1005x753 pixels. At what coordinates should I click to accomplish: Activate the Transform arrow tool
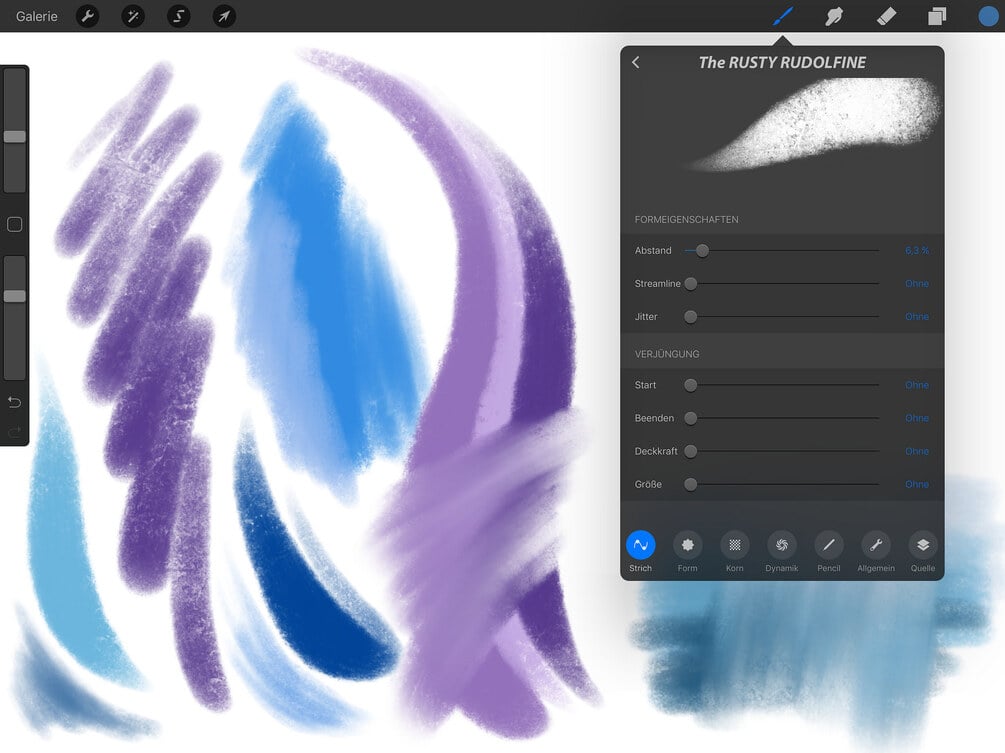[224, 16]
